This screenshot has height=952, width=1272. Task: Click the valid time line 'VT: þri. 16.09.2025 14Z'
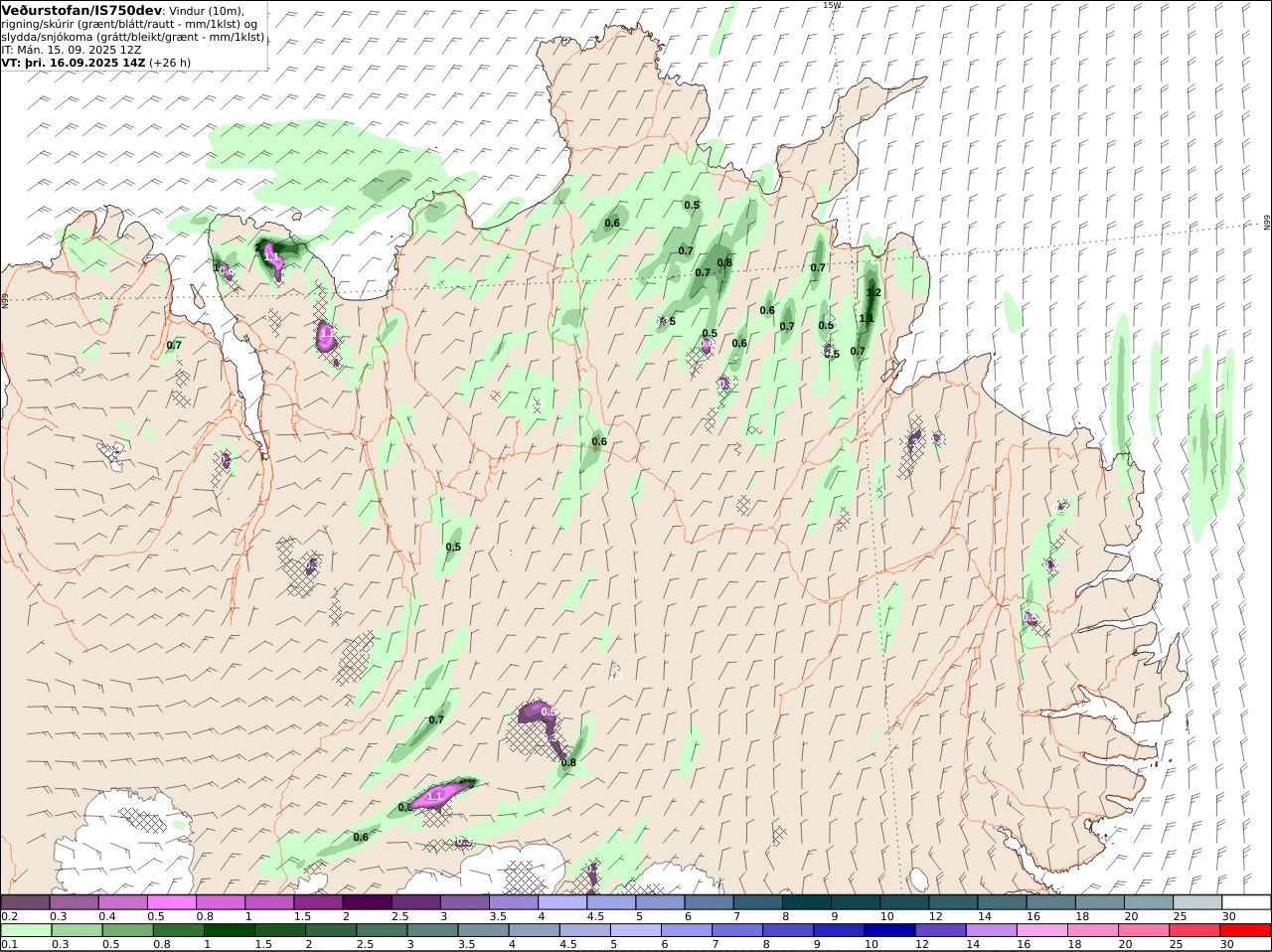tap(74, 62)
